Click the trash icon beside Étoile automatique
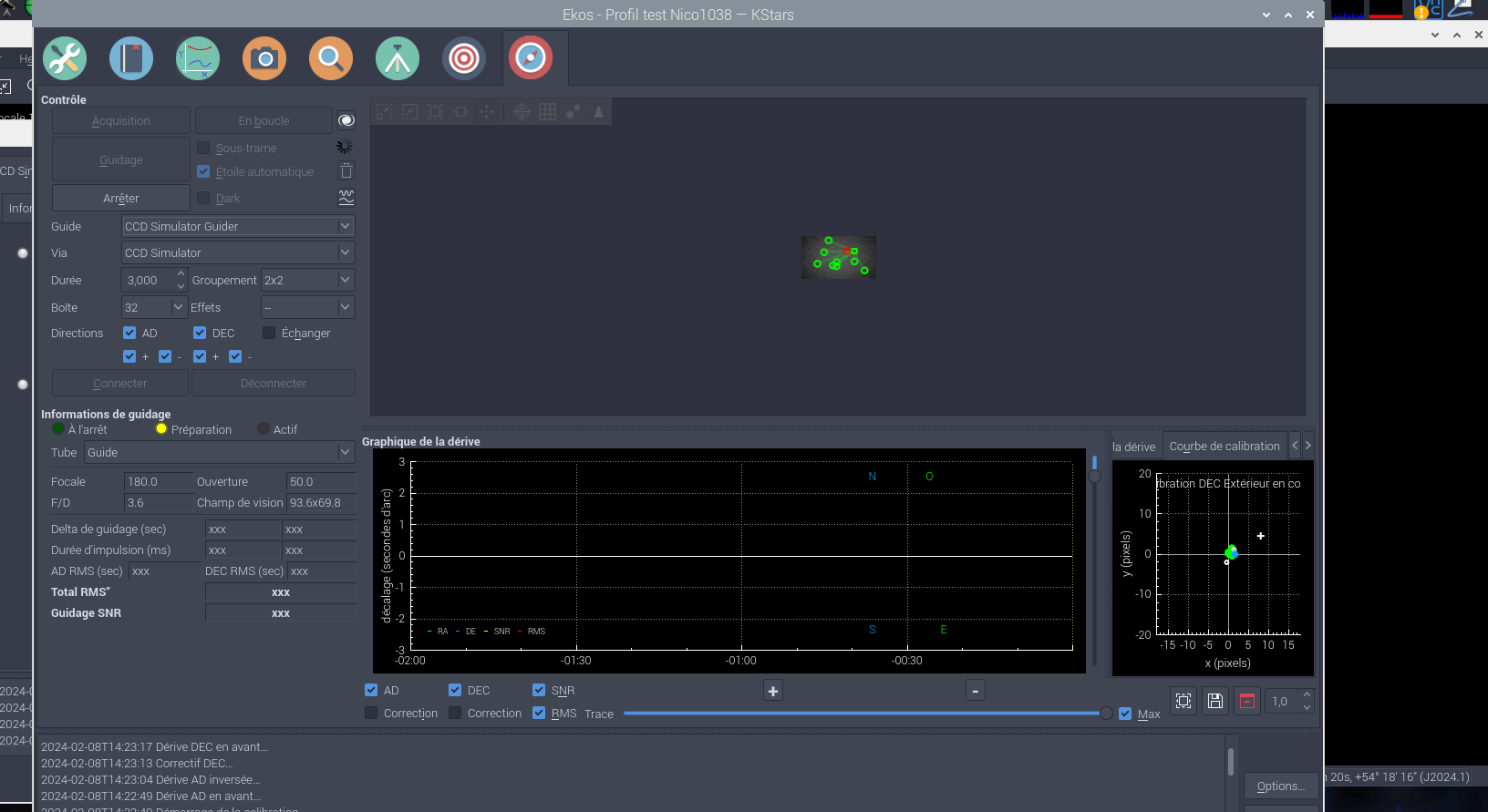Screen dimensions: 1488x812 [346, 171]
